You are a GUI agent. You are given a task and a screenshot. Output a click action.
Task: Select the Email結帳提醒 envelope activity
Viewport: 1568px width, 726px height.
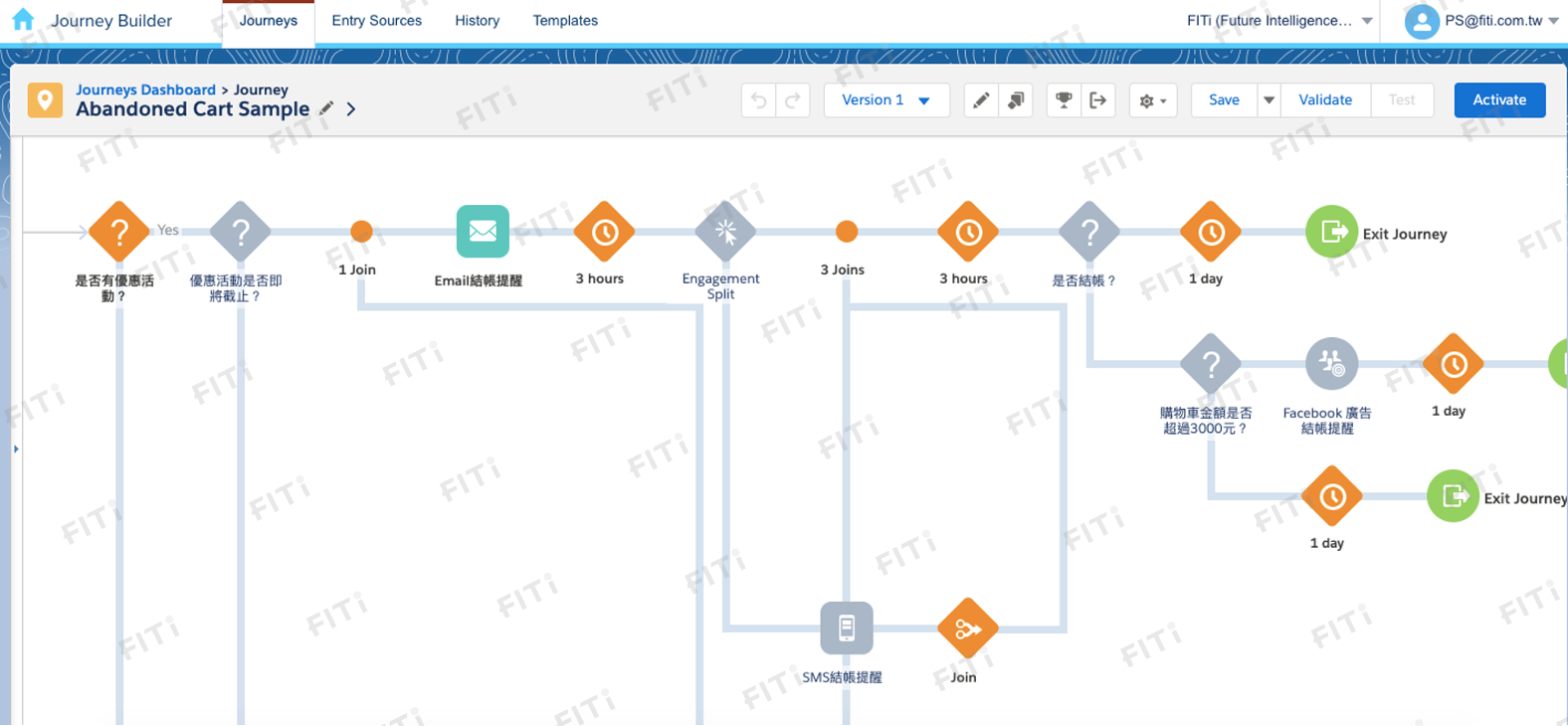[483, 232]
